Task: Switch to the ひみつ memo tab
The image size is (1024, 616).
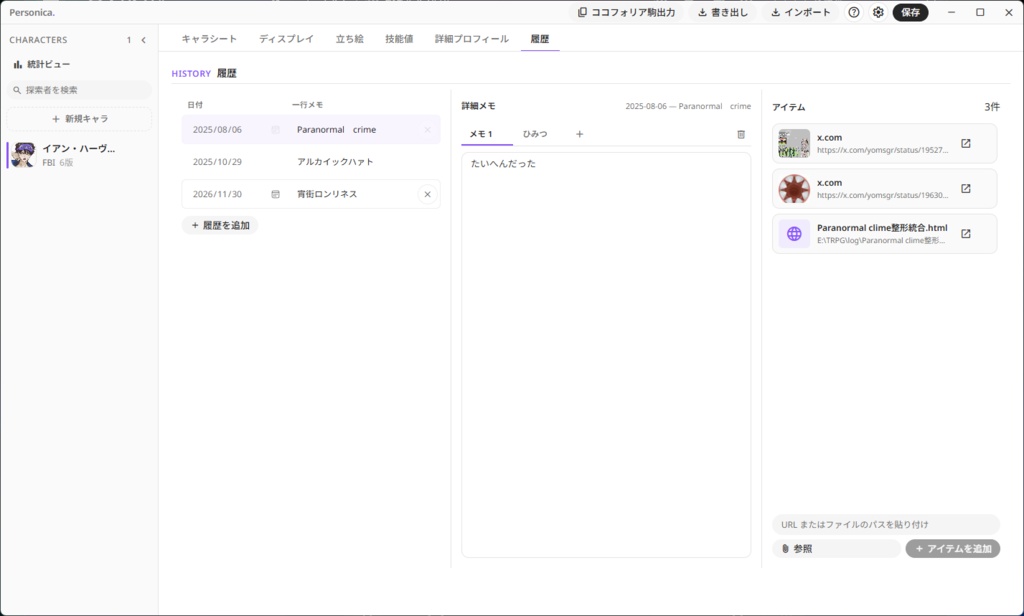Action: click(x=535, y=134)
